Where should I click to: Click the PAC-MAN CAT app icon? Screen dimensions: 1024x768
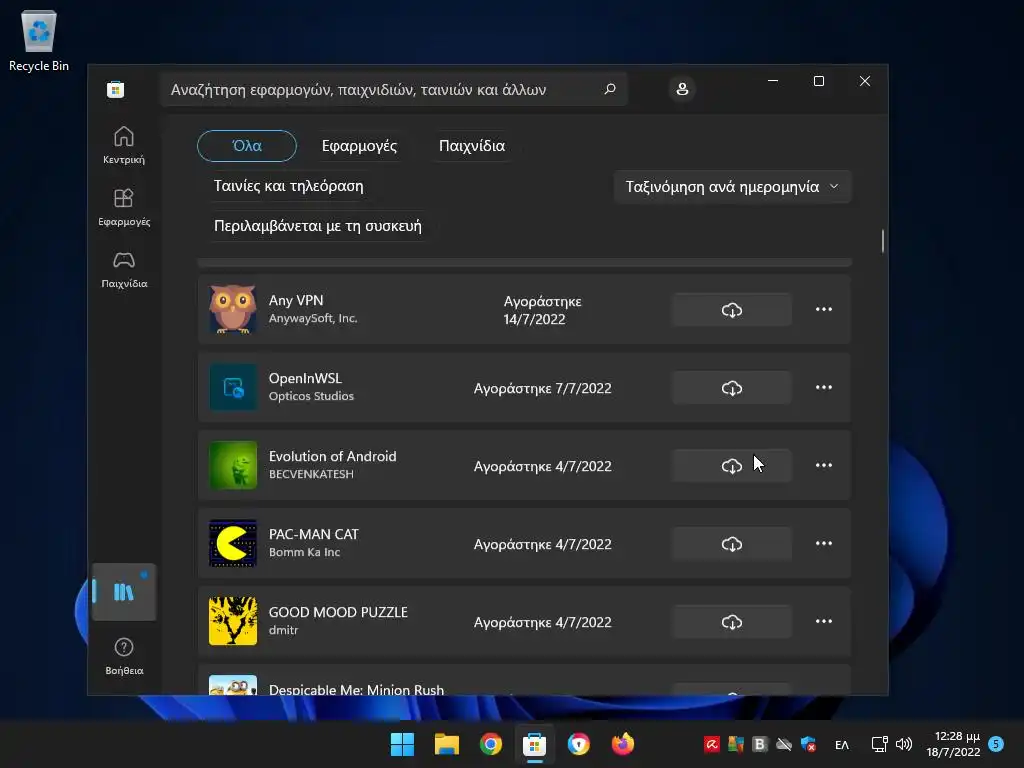[x=232, y=543]
